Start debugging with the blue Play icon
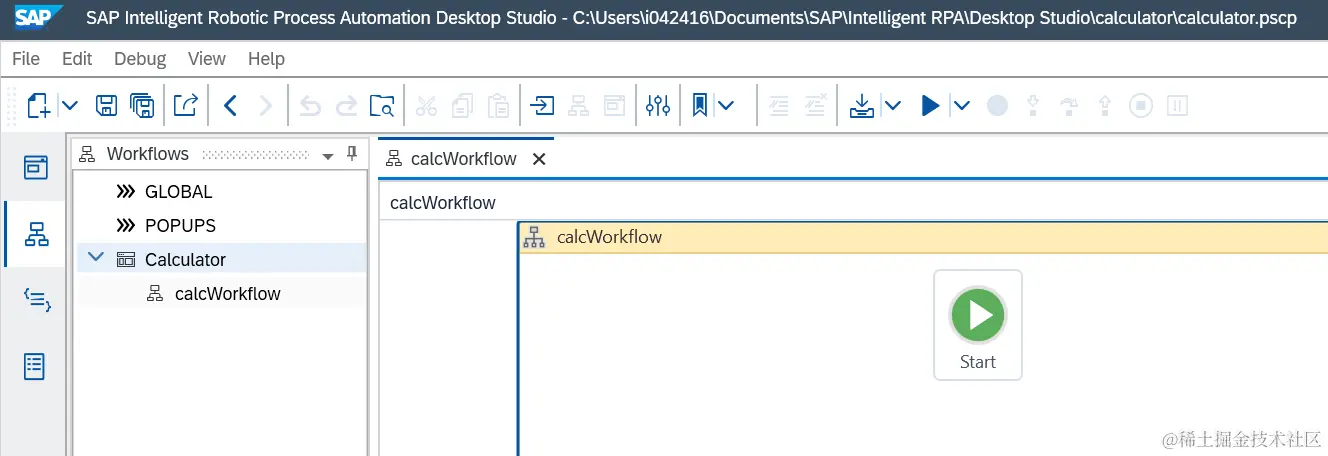 (930, 105)
